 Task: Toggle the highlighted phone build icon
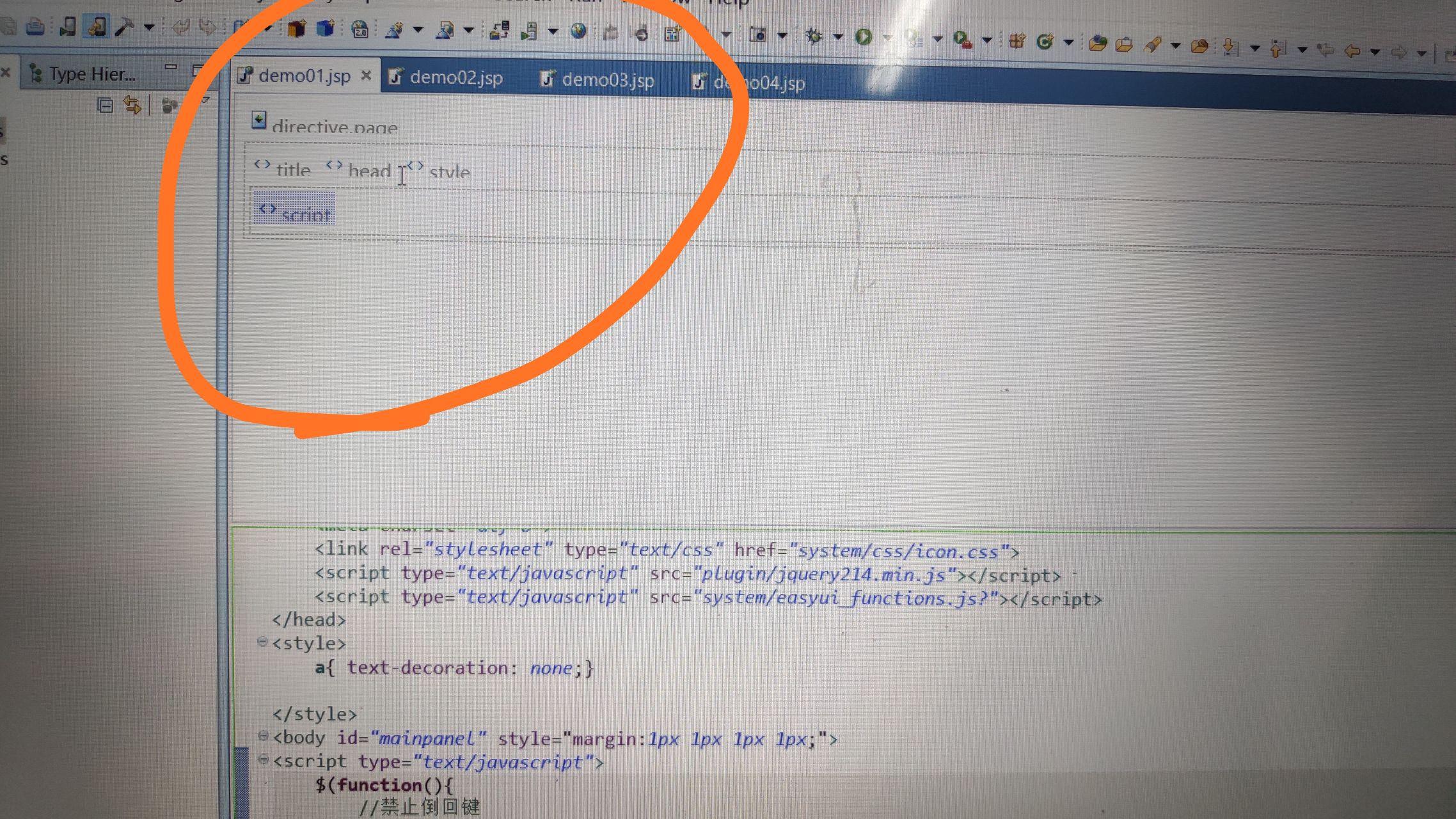97,26
